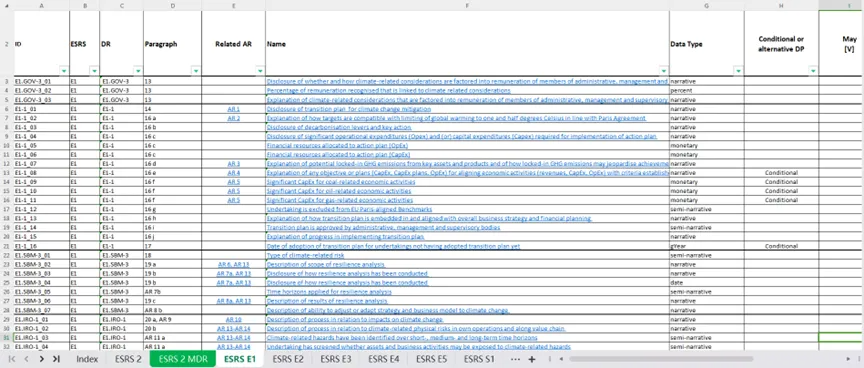Add a new sheet with plus icon

532,359
